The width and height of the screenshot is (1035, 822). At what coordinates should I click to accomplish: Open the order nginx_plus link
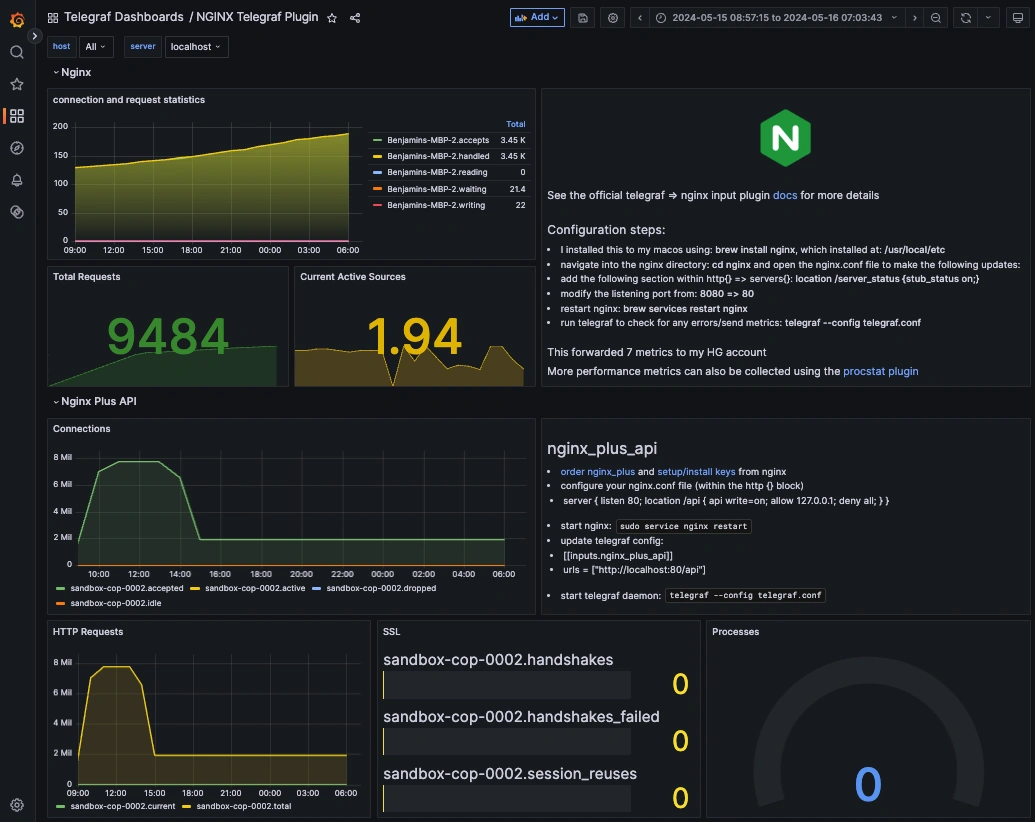pos(597,472)
